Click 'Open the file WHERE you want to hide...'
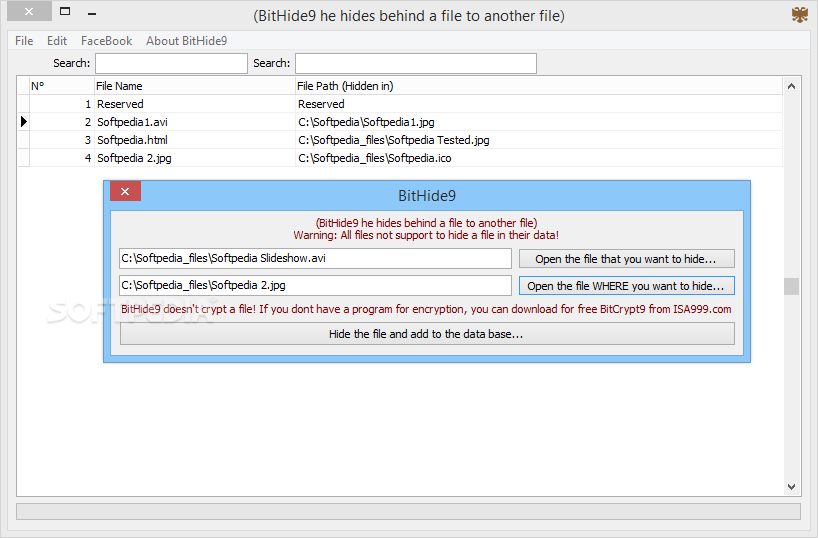818x538 pixels. point(627,286)
